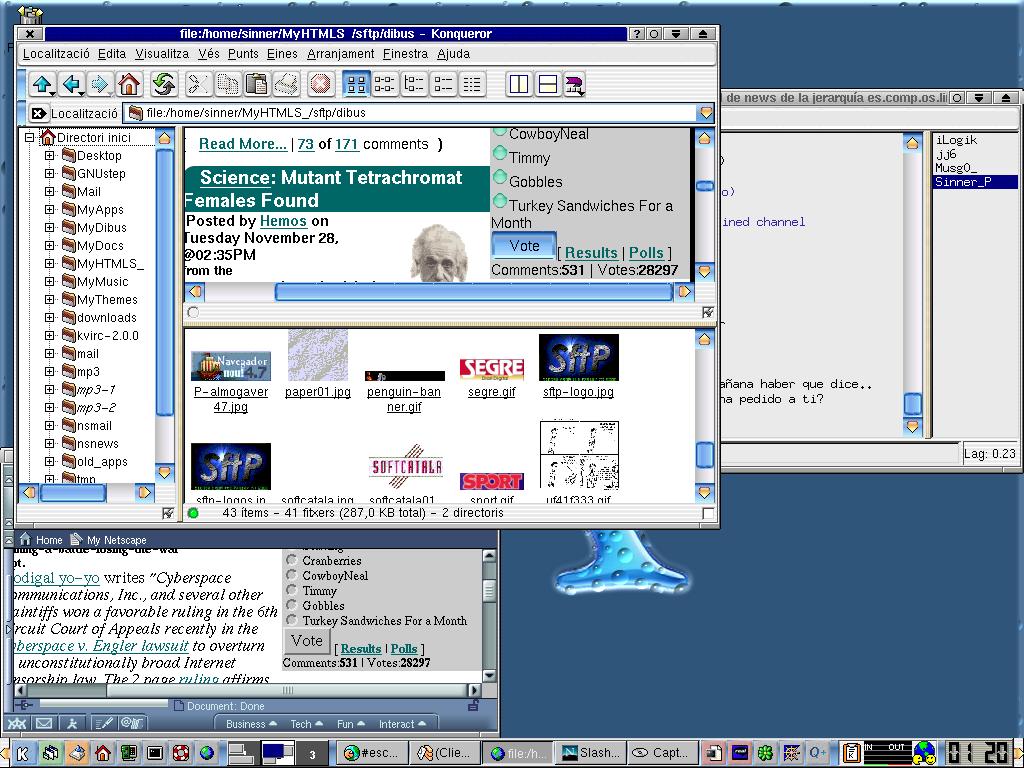
Task: Select Sinner_P in the IRC nick list
Action: [x=975, y=182]
